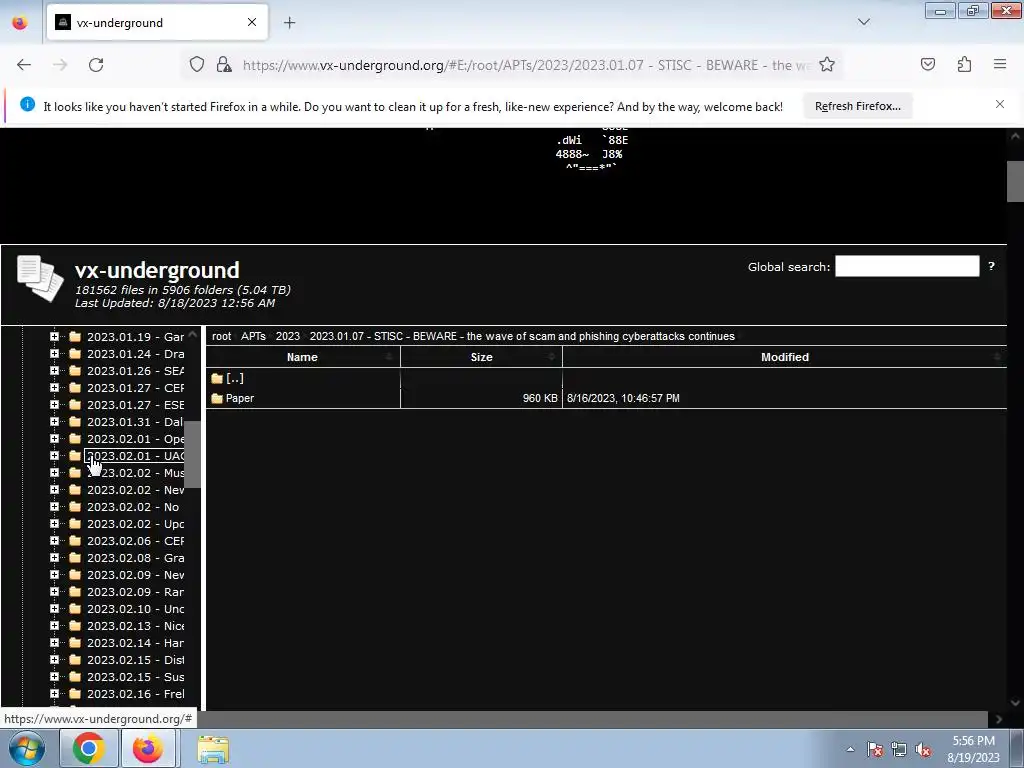The width and height of the screenshot is (1024, 768).
Task: Open the Paper folder in file list
Action: 240,398
